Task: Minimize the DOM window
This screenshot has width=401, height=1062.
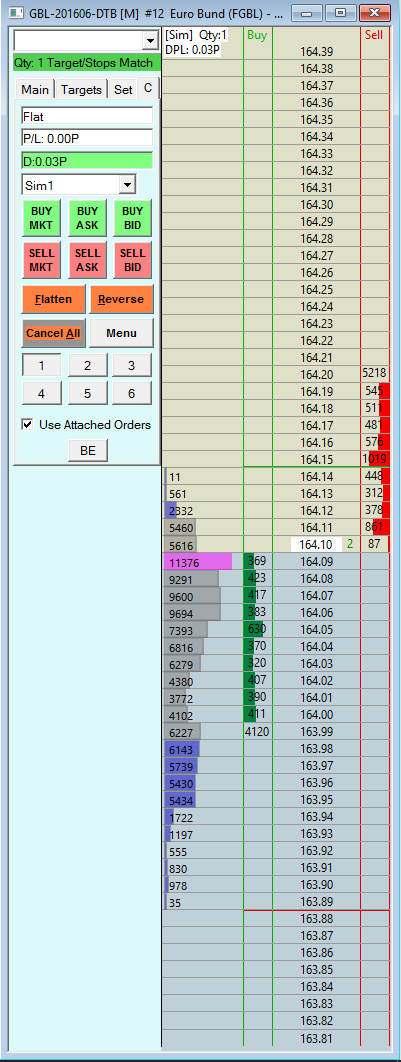Action: tap(308, 13)
